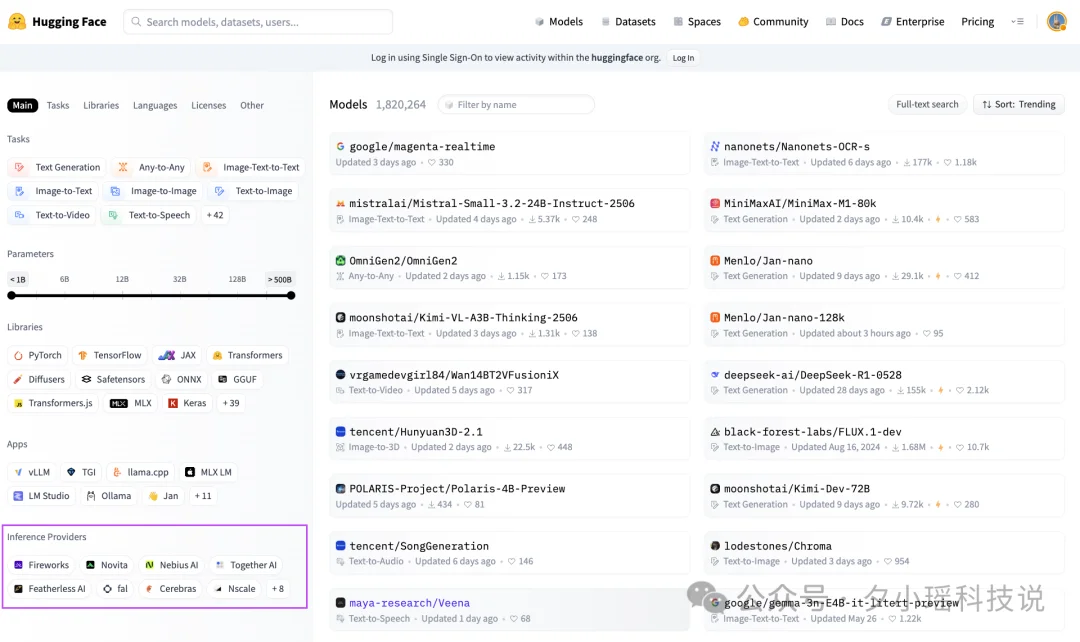
Task: Select the ONNX library filter
Action: point(181,380)
